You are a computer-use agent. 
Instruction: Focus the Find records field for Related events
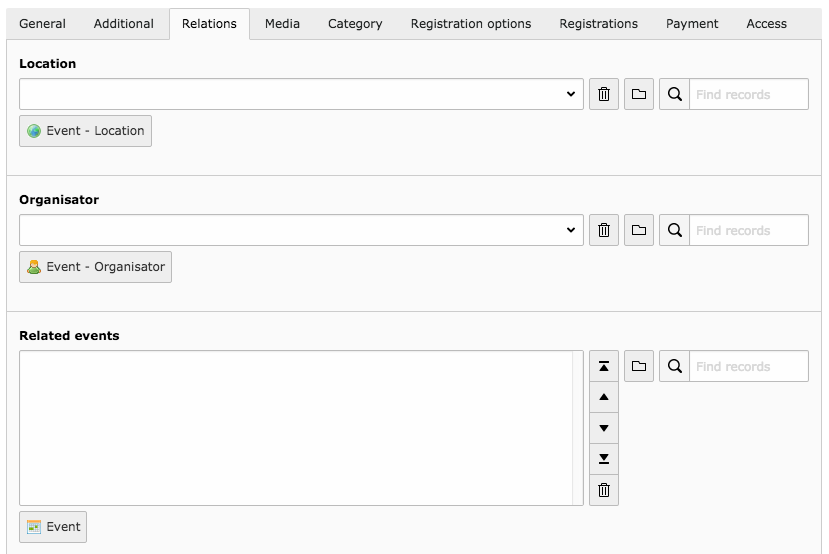749,366
